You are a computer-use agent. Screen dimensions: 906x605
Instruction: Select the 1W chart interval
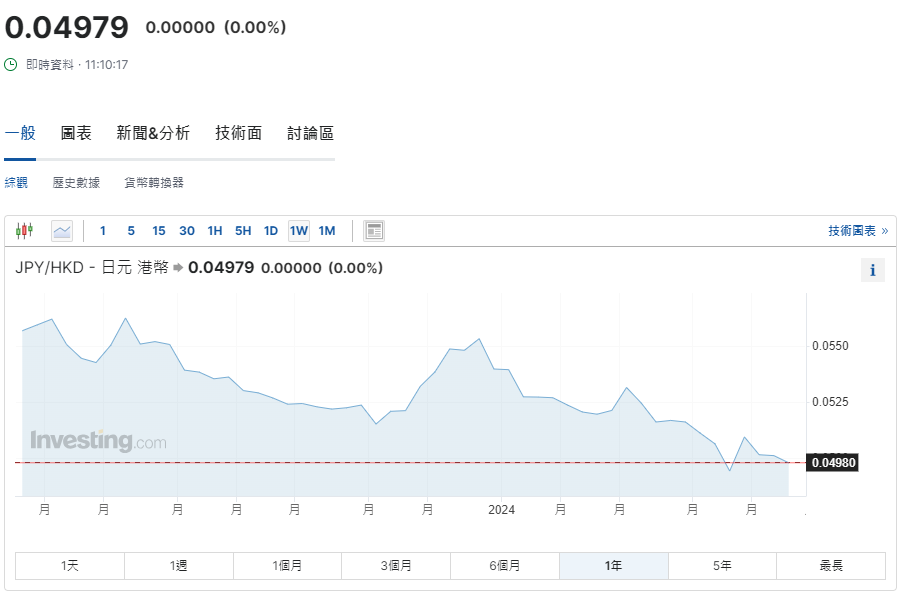pos(299,231)
